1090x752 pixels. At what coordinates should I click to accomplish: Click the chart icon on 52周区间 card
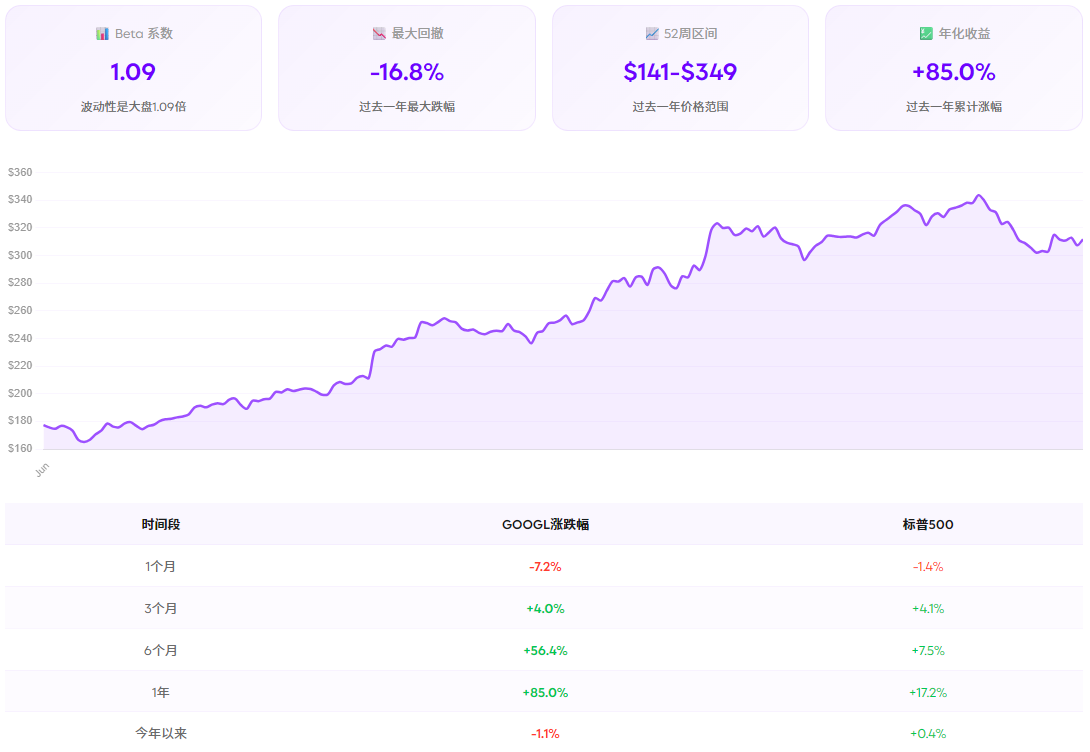650,33
